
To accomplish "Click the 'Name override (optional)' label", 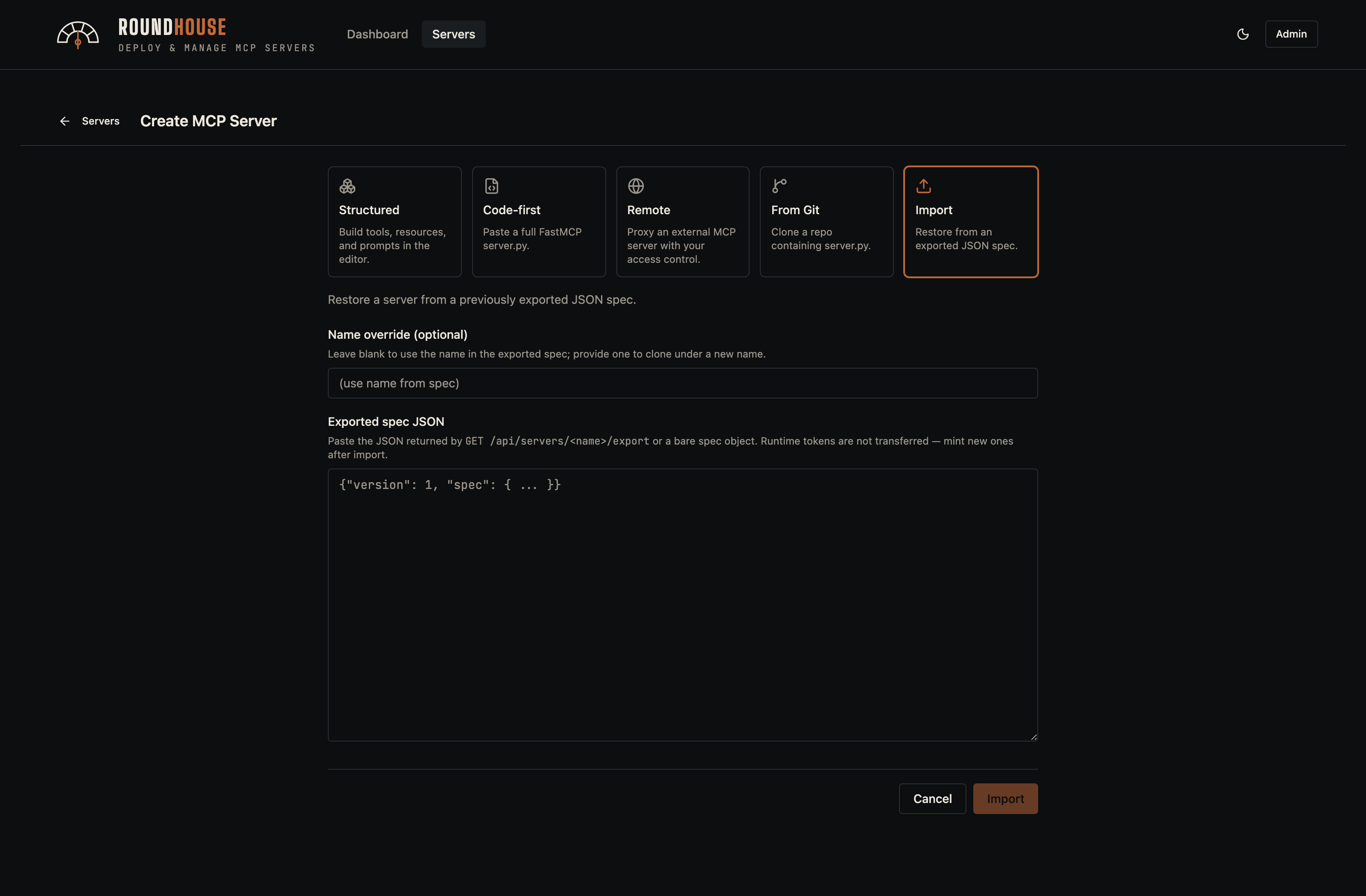I will (x=397, y=335).
